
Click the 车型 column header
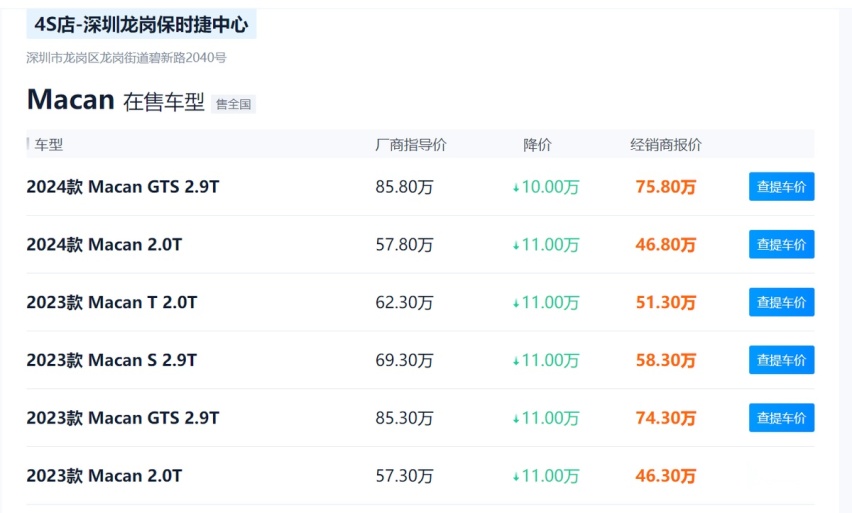(49, 145)
